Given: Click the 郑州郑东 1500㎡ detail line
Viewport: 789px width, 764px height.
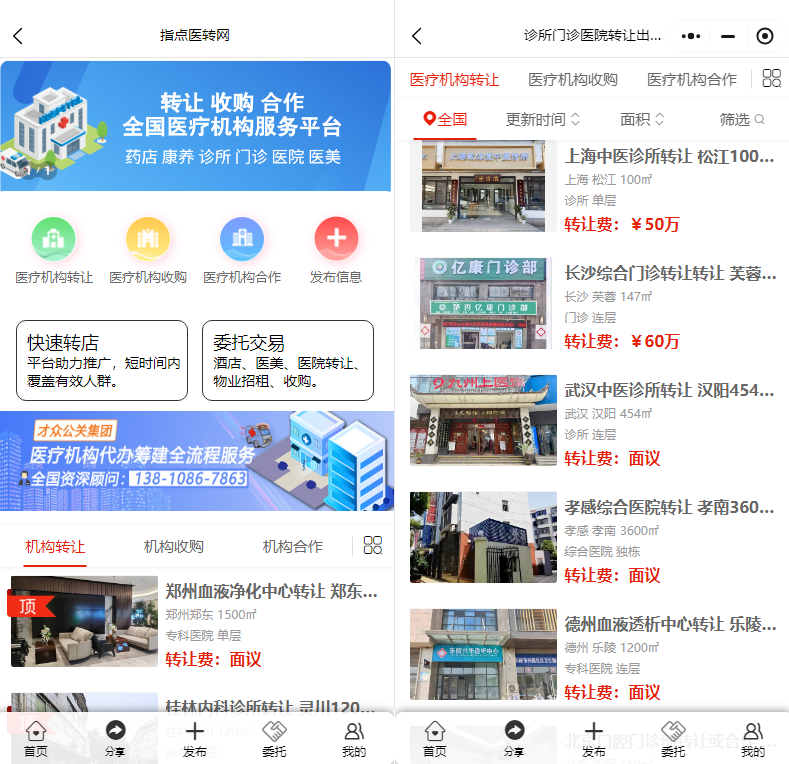Looking at the screenshot, I should click(x=211, y=615).
